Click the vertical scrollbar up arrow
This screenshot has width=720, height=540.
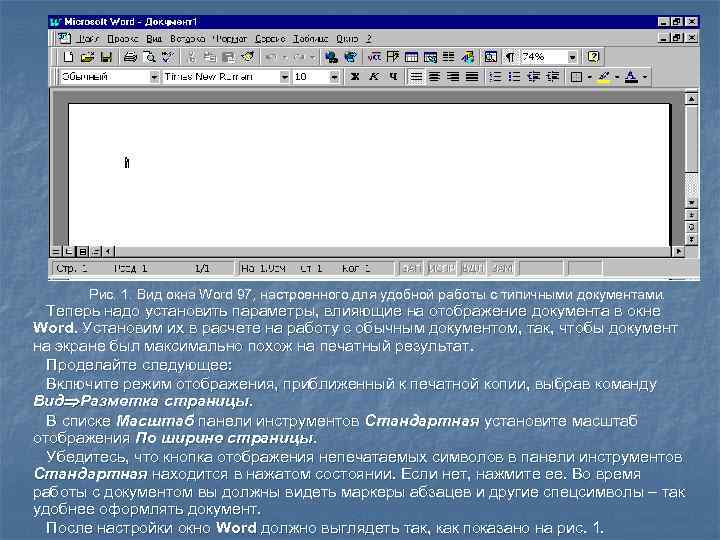click(692, 99)
